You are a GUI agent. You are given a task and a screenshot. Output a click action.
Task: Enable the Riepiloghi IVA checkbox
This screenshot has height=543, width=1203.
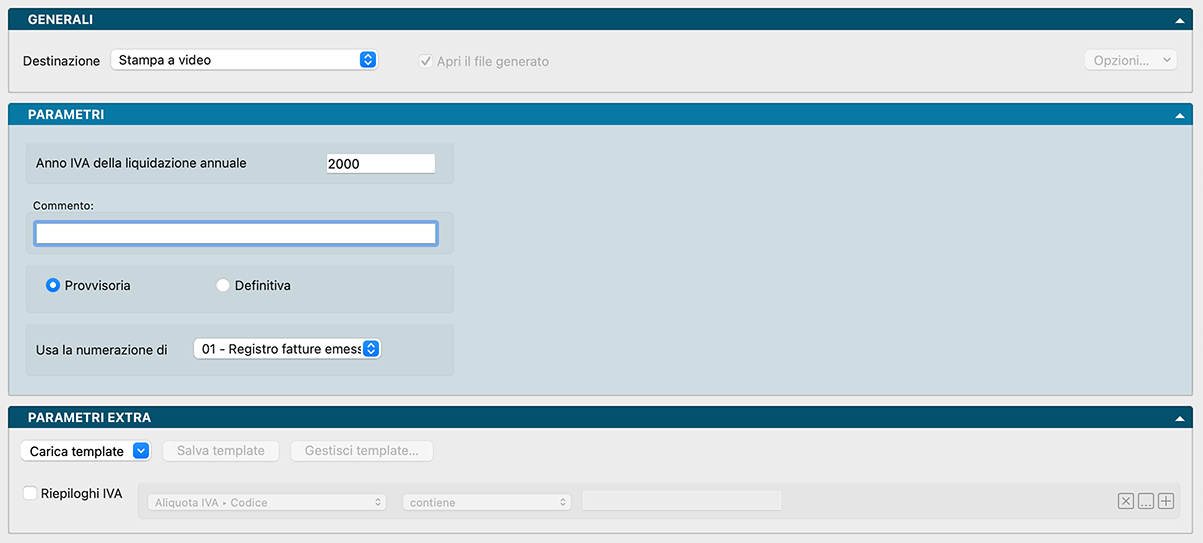tap(30, 493)
